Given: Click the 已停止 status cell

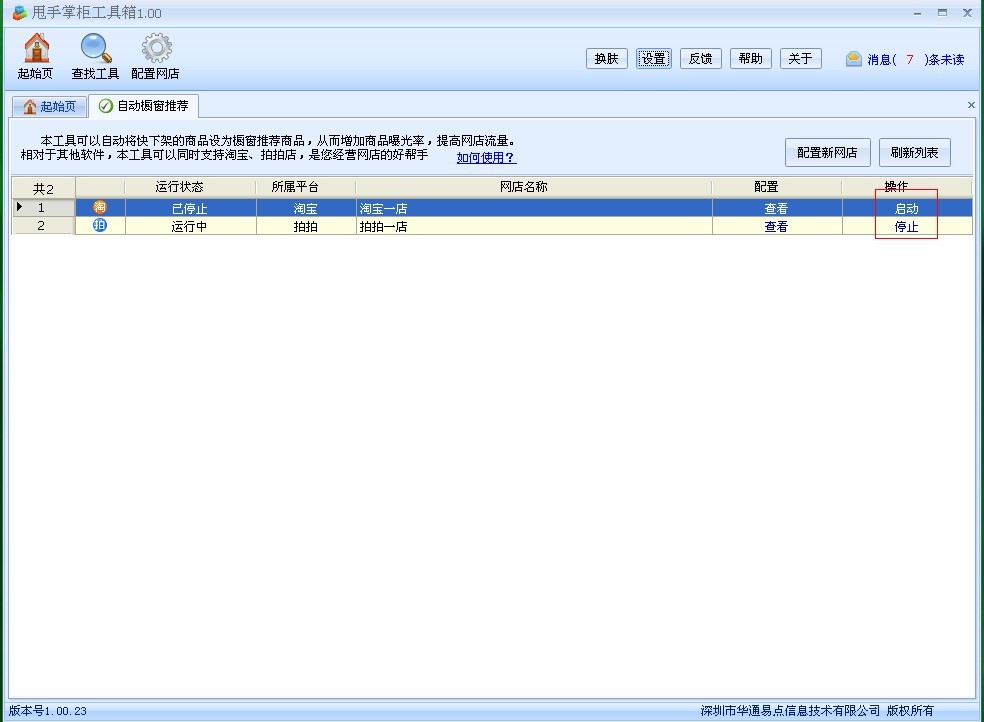Looking at the screenshot, I should pos(190,208).
